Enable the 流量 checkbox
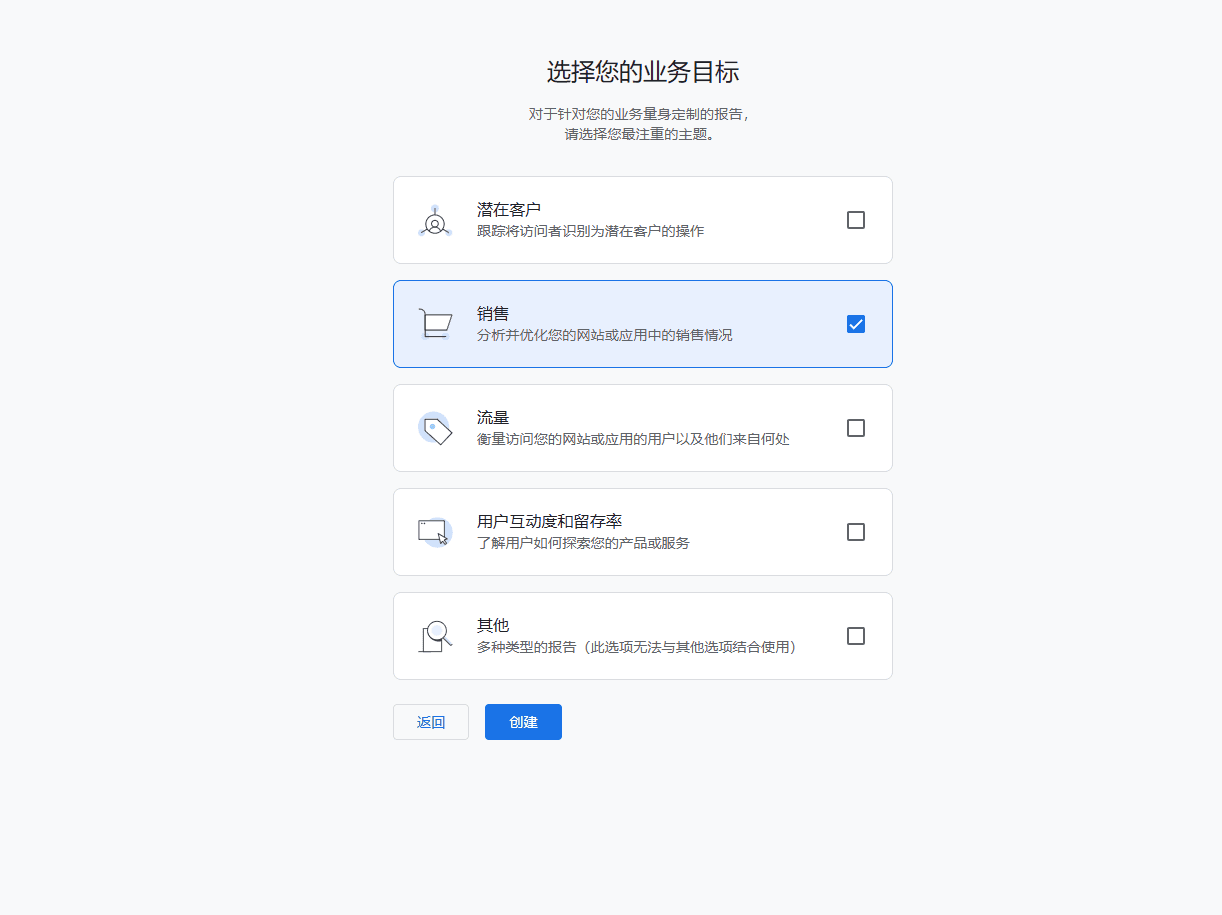The image size is (1222, 915). tap(856, 428)
